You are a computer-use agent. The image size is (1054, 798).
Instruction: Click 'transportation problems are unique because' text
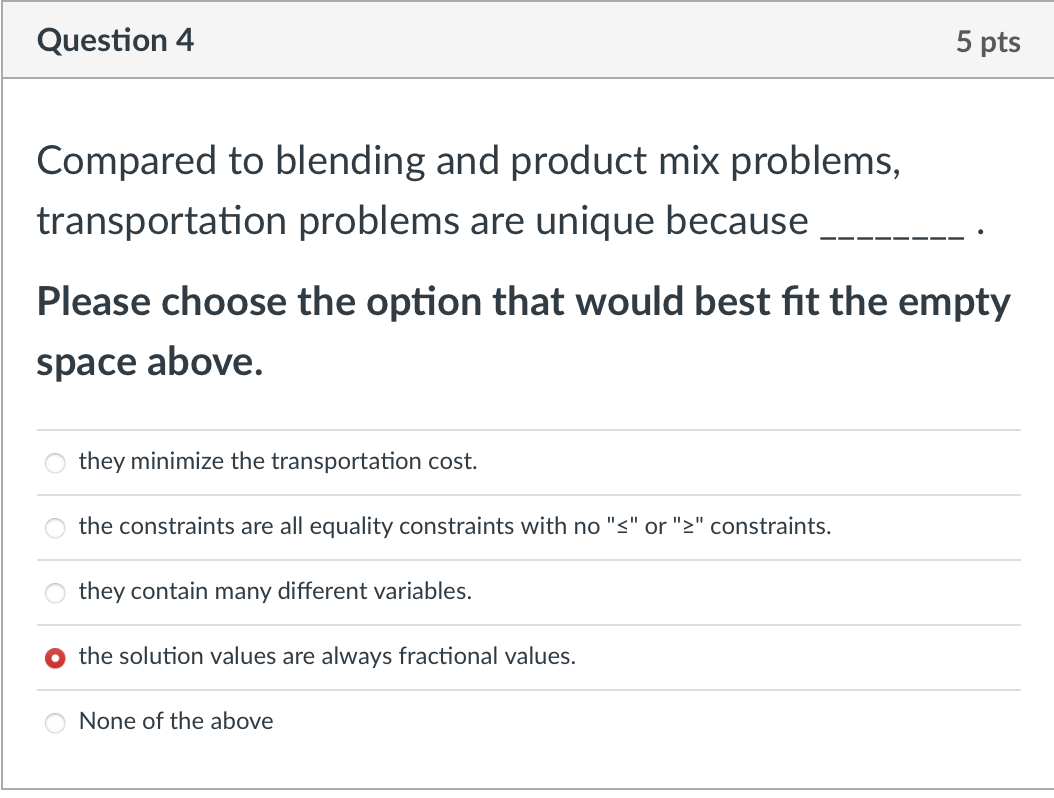coord(423,222)
